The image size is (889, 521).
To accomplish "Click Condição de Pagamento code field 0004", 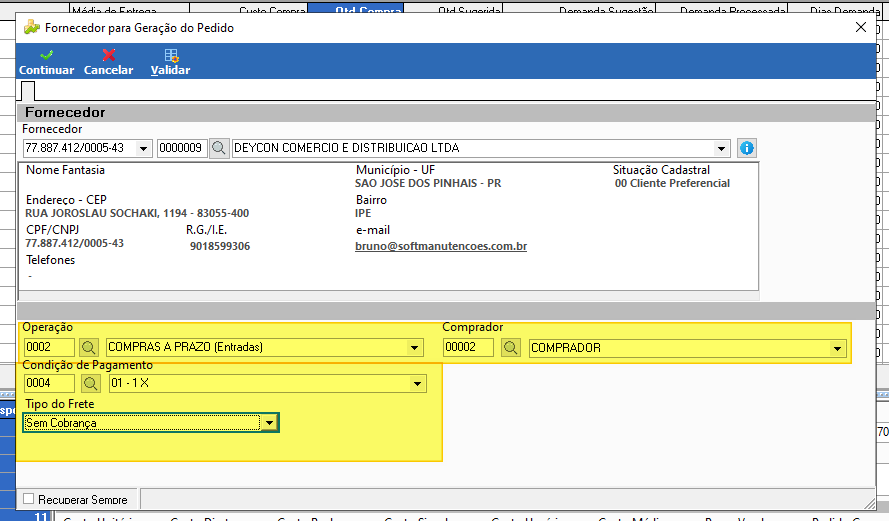I will point(49,383).
